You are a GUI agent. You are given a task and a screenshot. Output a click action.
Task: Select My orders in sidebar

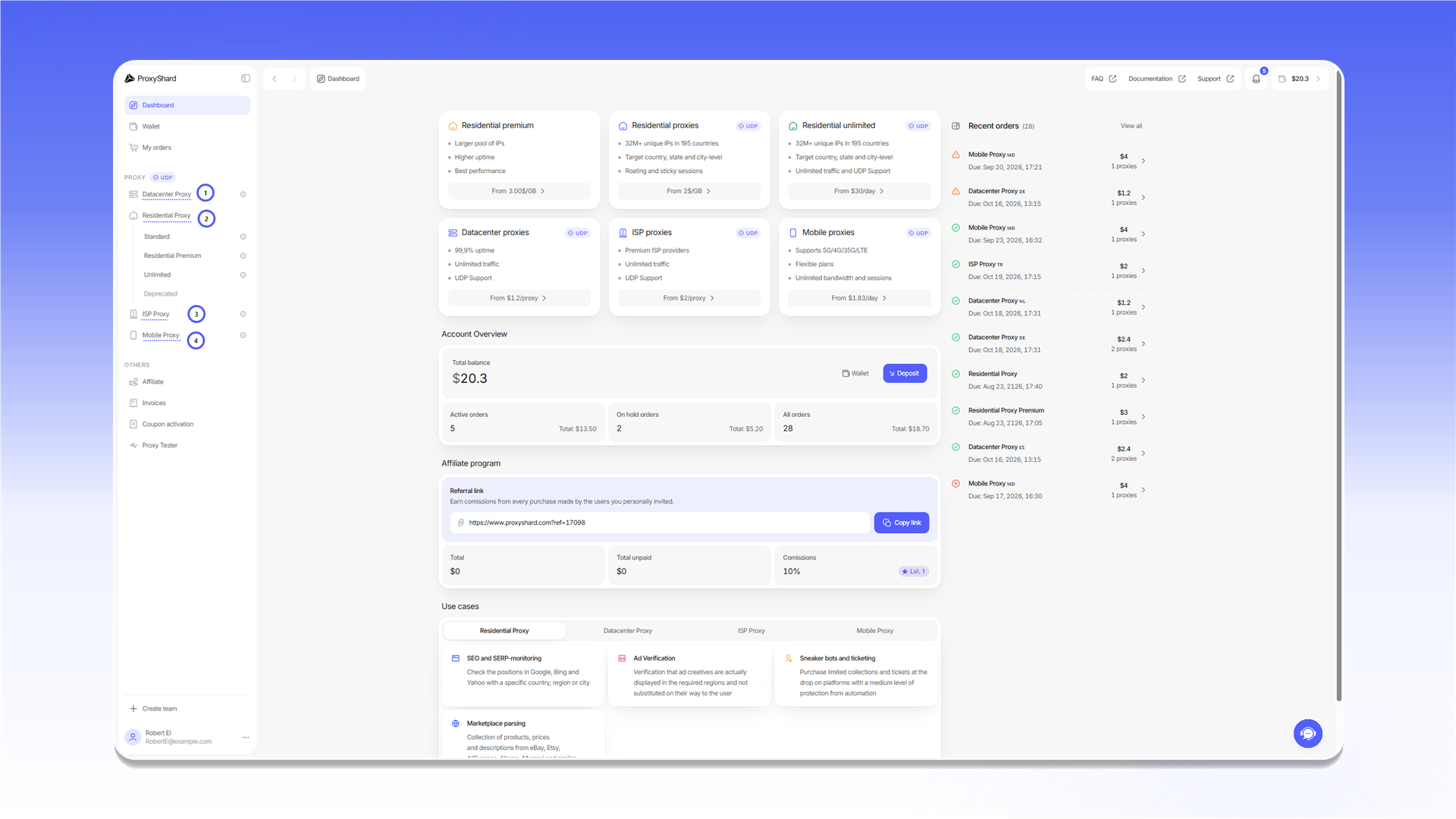point(157,148)
